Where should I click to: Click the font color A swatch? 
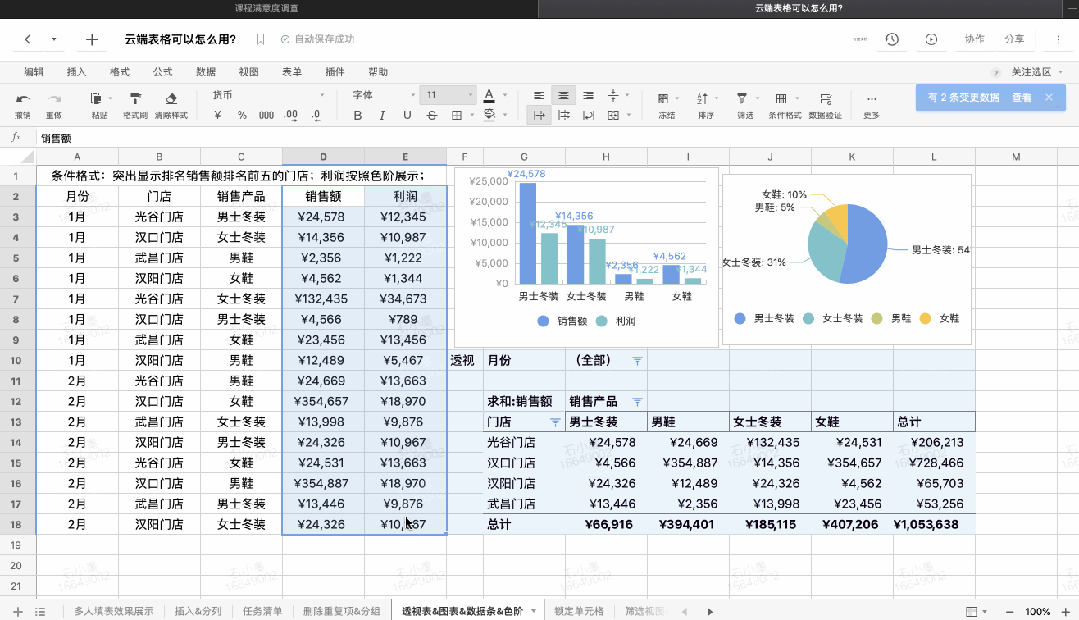pyautogui.click(x=489, y=96)
